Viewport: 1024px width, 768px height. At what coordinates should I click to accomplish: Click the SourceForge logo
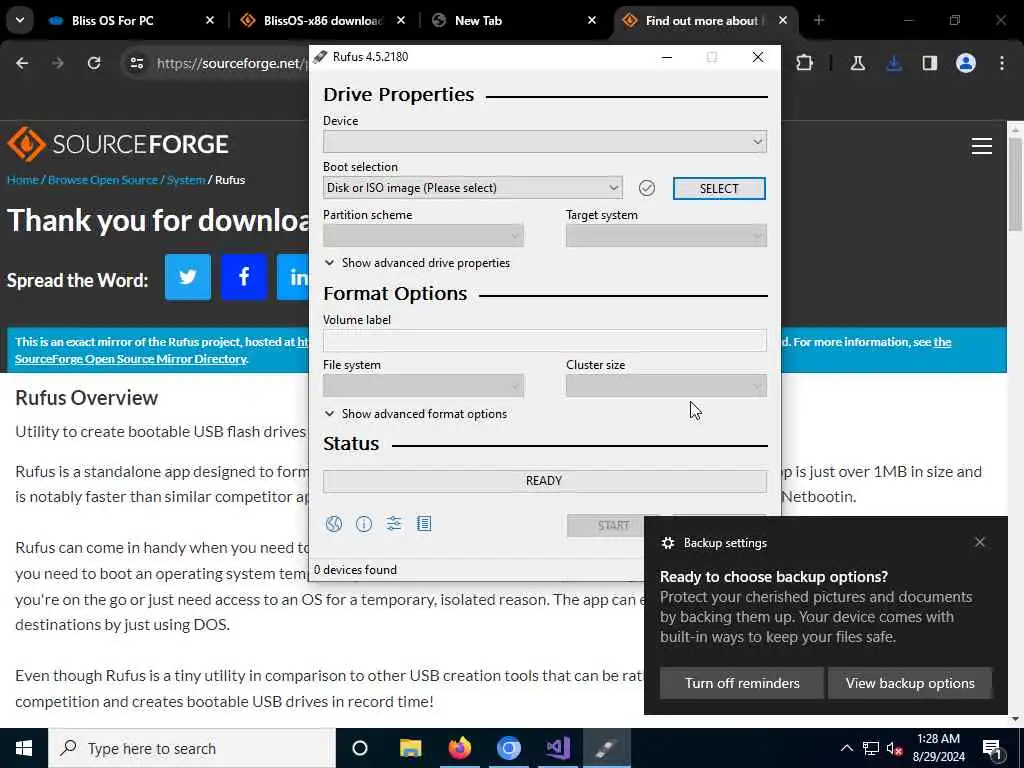(x=118, y=144)
